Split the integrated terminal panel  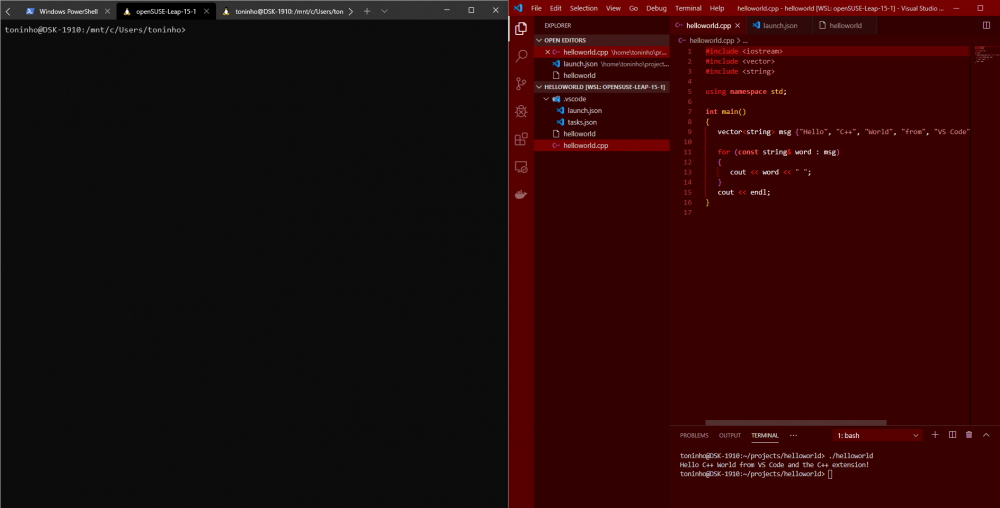click(x=952, y=435)
